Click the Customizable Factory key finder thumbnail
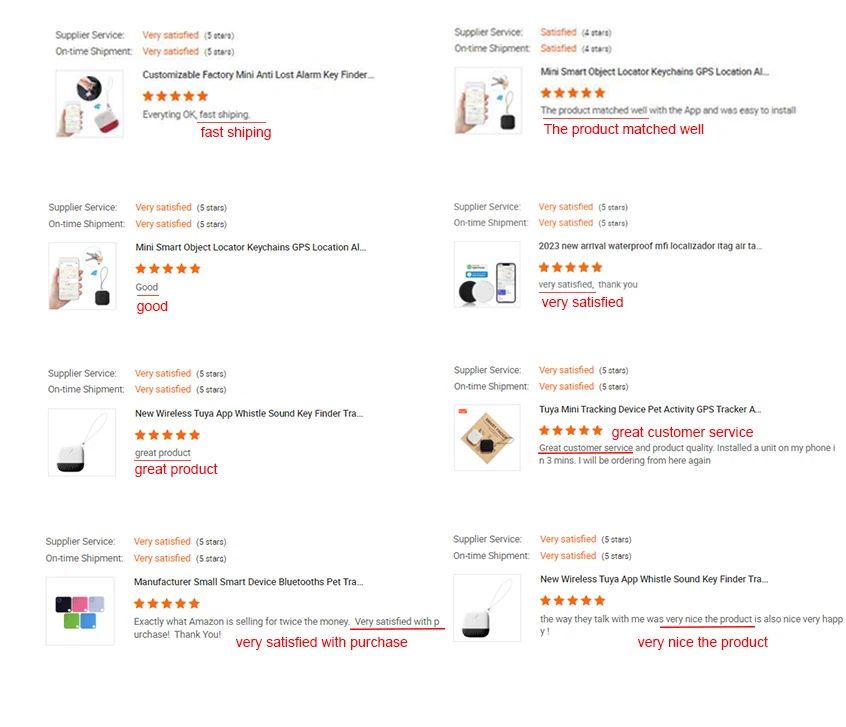This screenshot has width=846, height=727. pos(89,103)
